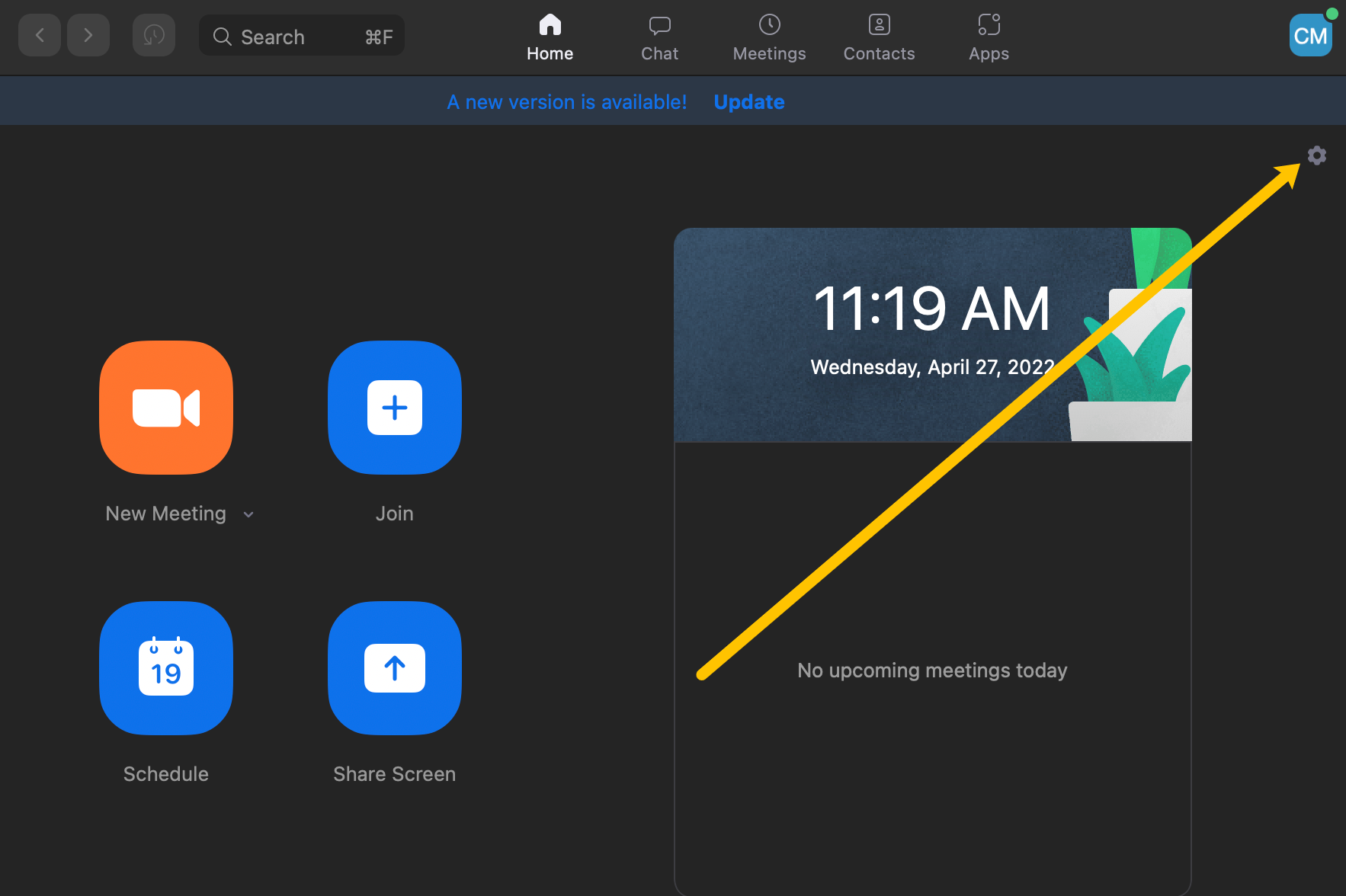Open the Contacts tab
This screenshot has width=1346, height=896.
point(880,37)
